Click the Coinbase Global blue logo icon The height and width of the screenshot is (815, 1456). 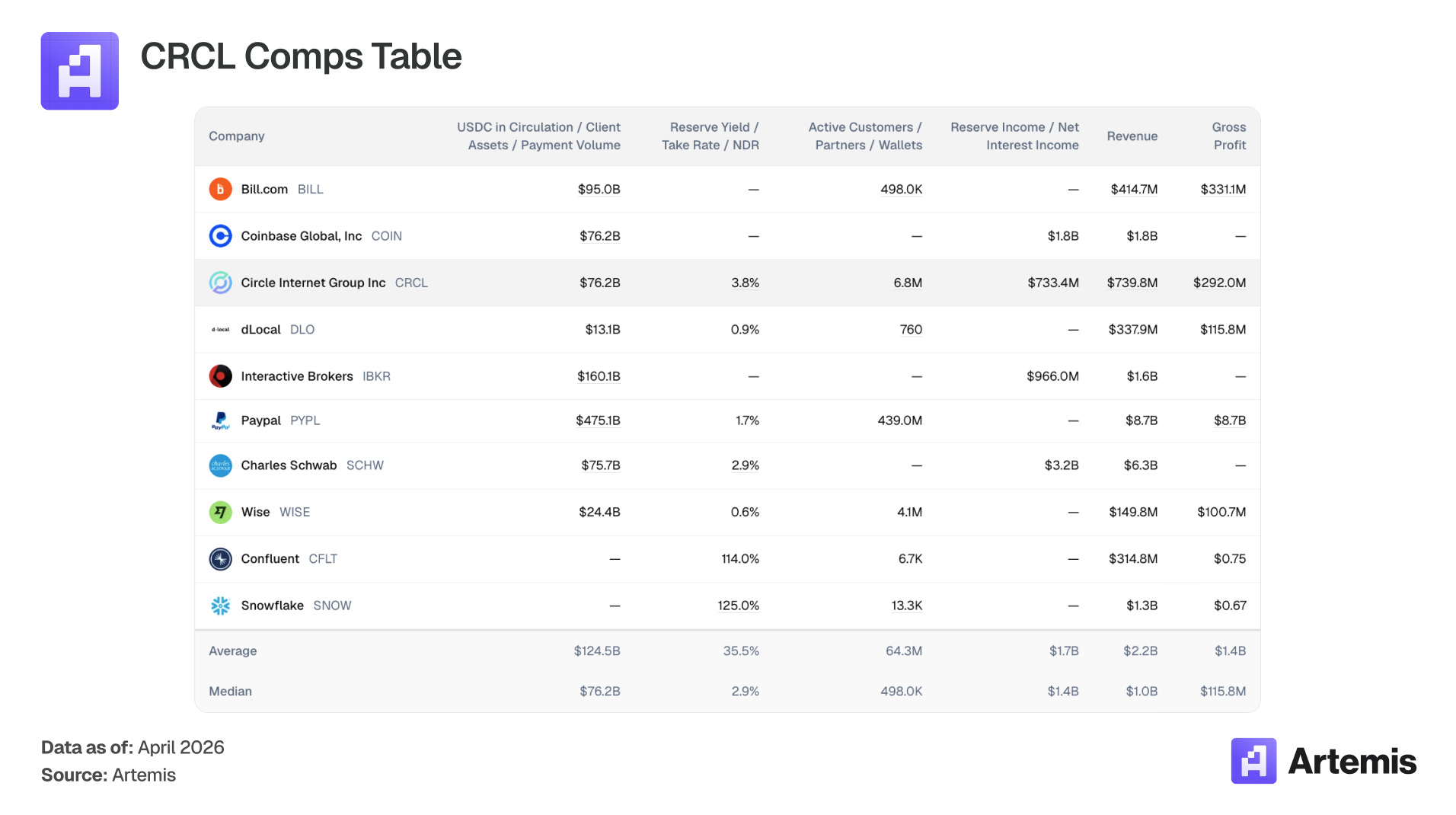point(220,236)
